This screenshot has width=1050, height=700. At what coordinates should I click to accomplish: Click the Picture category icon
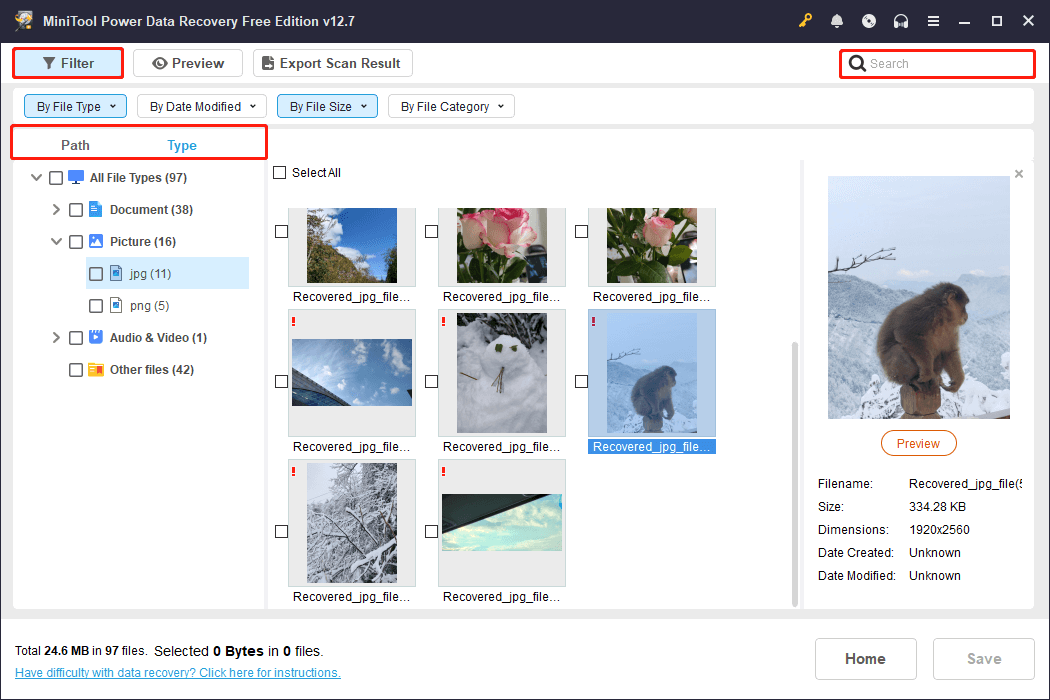coord(96,242)
